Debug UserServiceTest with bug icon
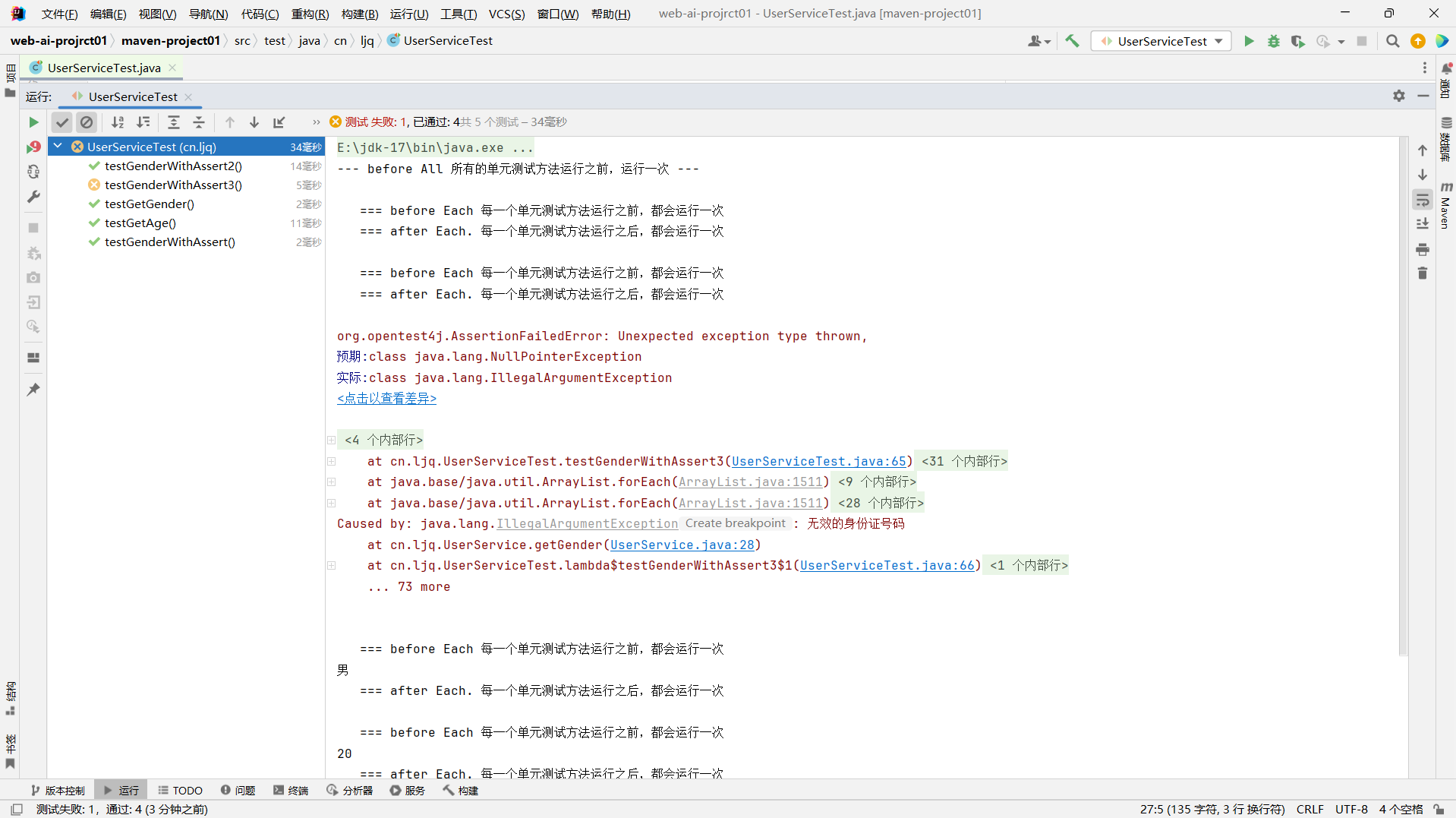This screenshot has height=818, width=1456. (1273, 41)
